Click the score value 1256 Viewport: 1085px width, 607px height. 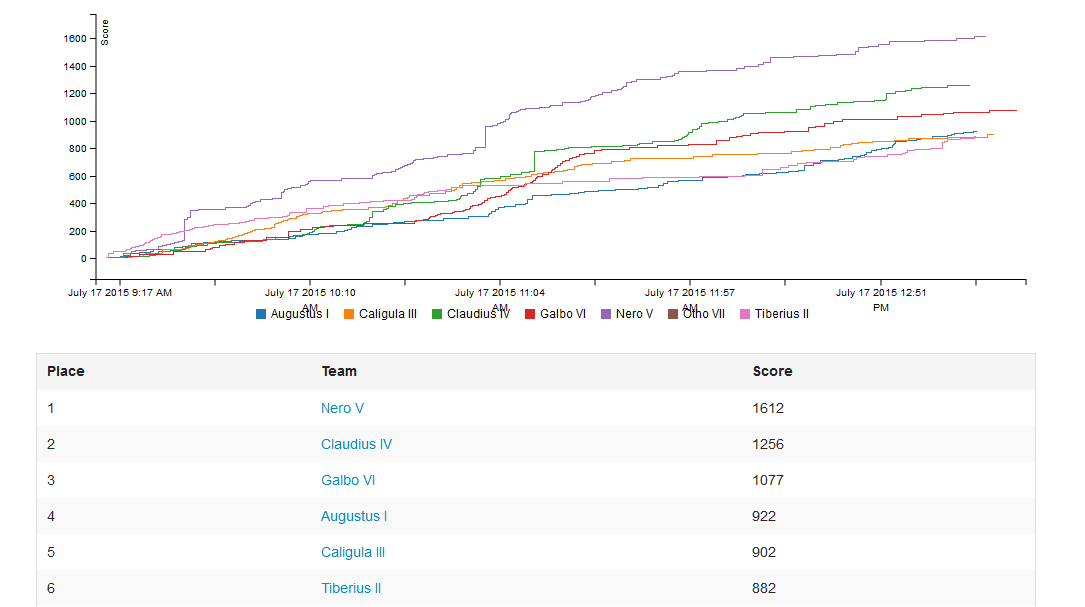click(x=768, y=444)
